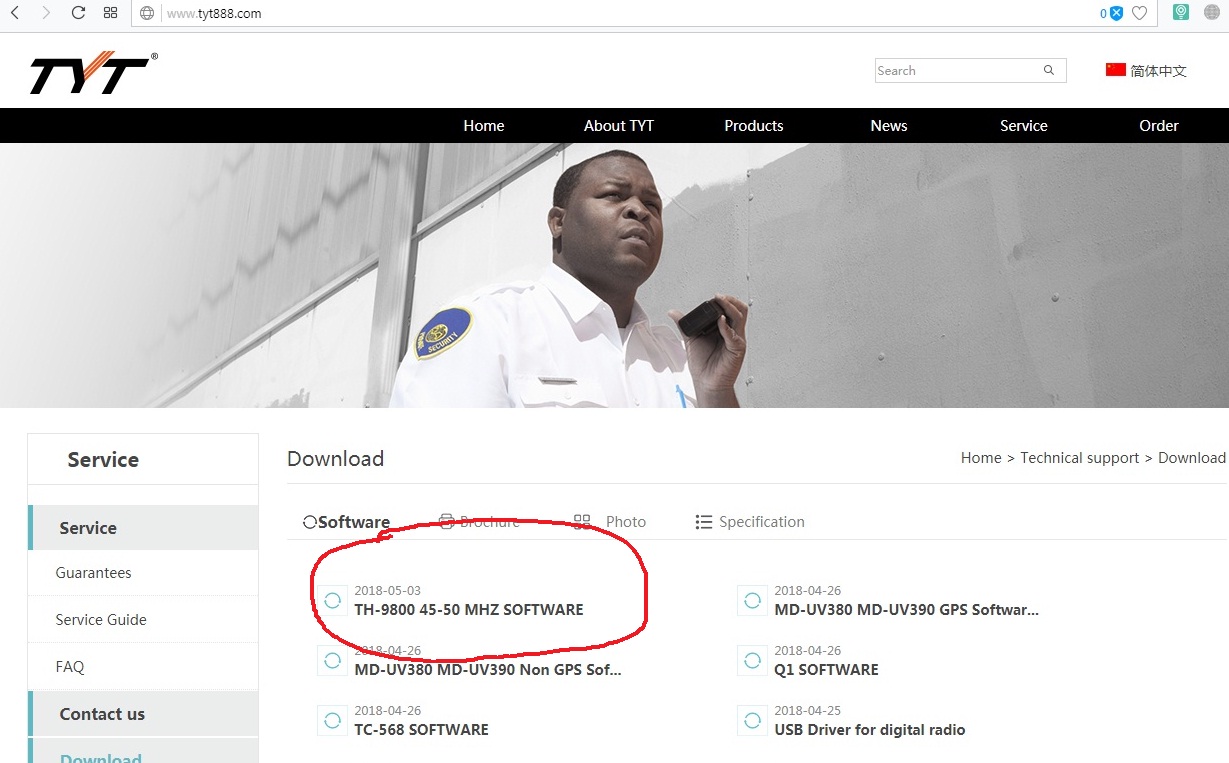Image resolution: width=1229 pixels, height=763 pixels.
Task: Click the Specification list icon
Action: click(x=704, y=522)
